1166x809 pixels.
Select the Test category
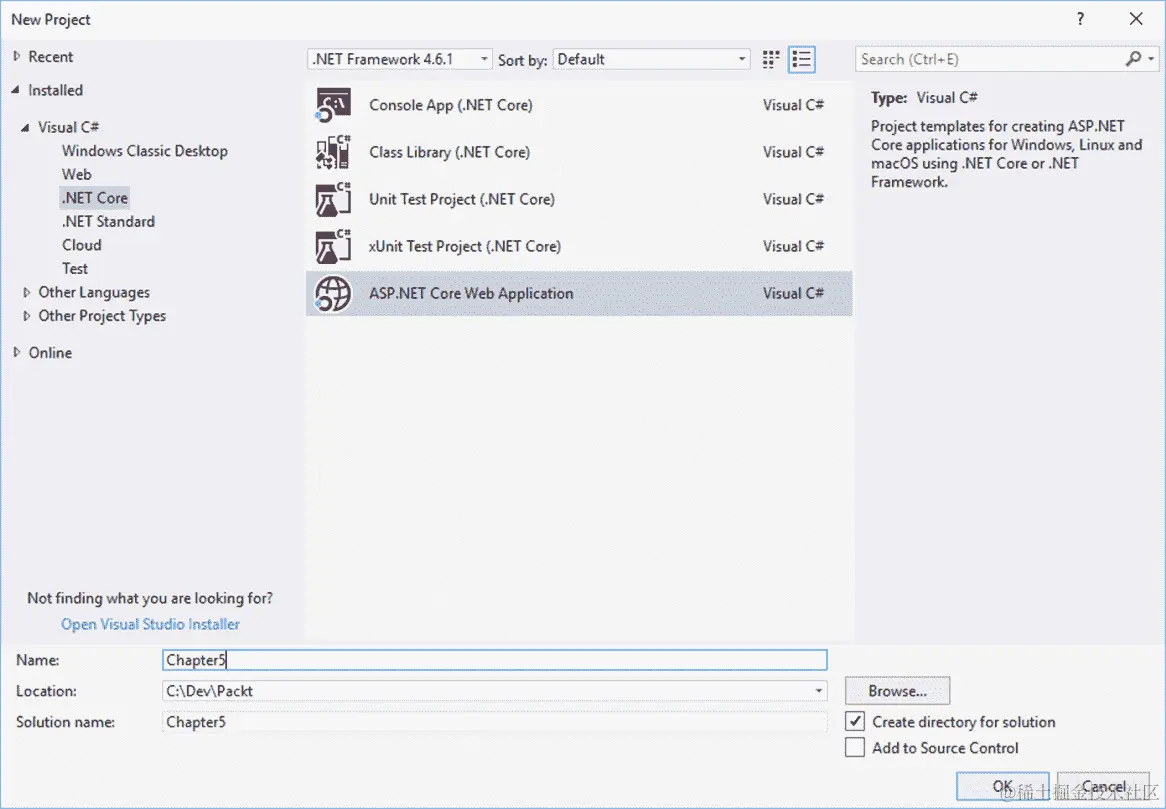75,268
